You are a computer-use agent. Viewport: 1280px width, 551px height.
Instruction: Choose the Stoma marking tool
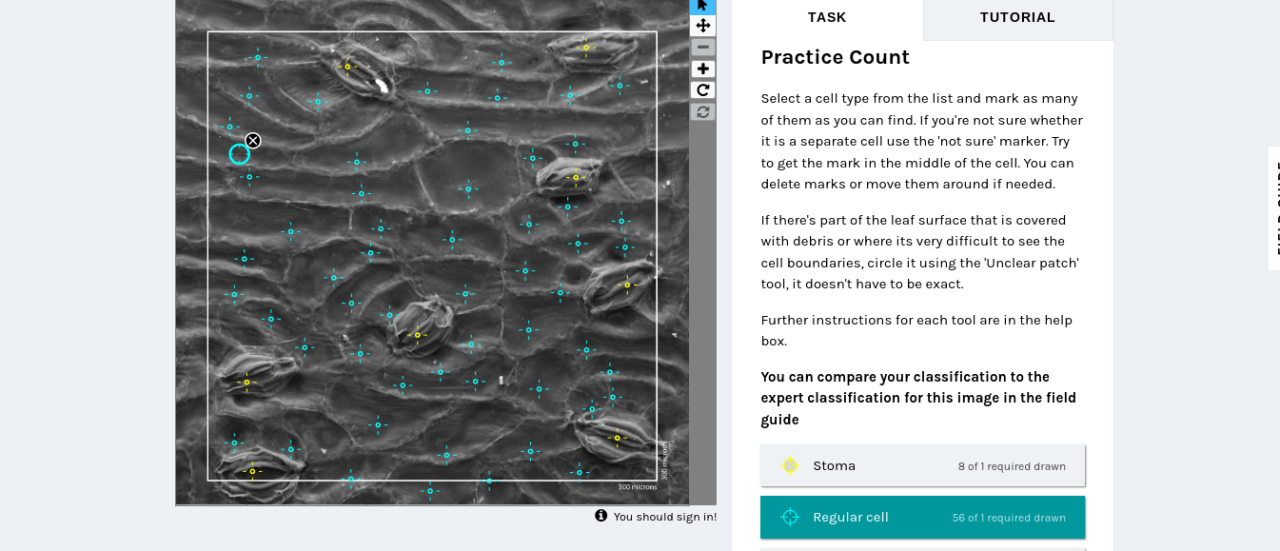coord(922,466)
